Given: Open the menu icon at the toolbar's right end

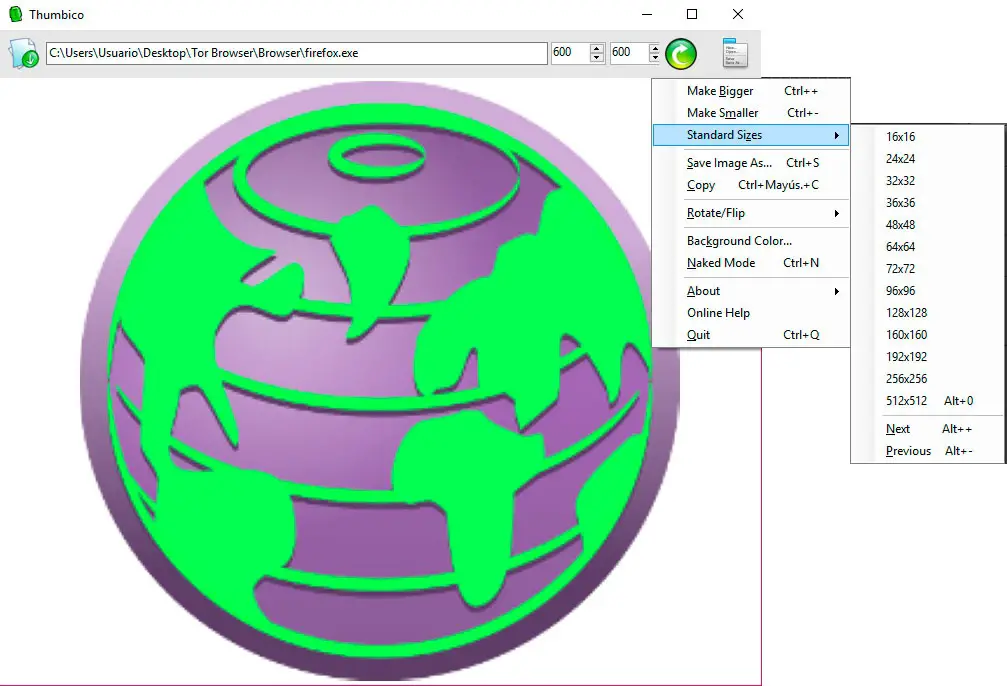Looking at the screenshot, I should tap(735, 53).
